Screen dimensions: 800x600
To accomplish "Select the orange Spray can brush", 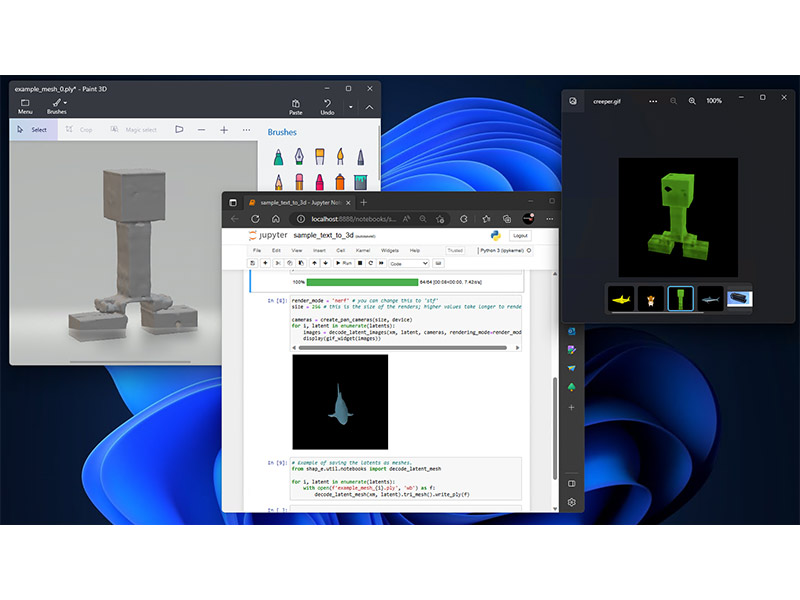I will click(340, 182).
